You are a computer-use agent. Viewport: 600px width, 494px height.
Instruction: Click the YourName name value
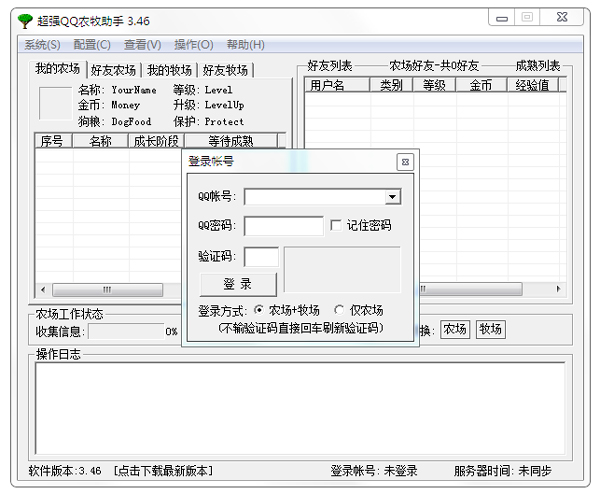(x=134, y=90)
